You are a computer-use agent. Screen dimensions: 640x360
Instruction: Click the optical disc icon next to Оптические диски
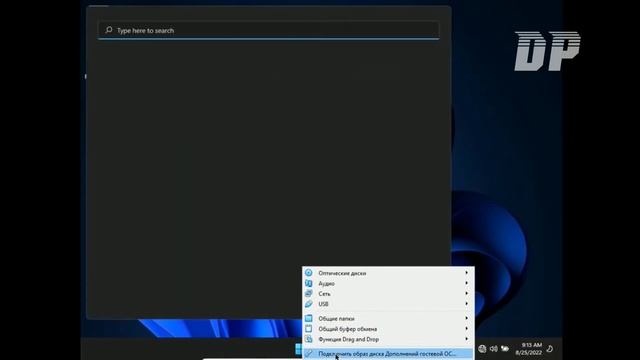coord(309,273)
